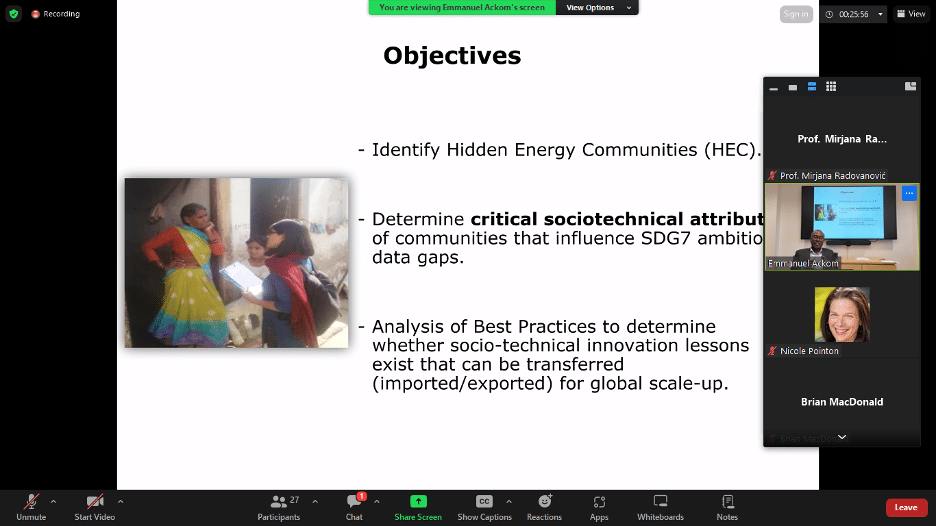
Task: Open the Reactions emoji menu
Action: [x=544, y=502]
